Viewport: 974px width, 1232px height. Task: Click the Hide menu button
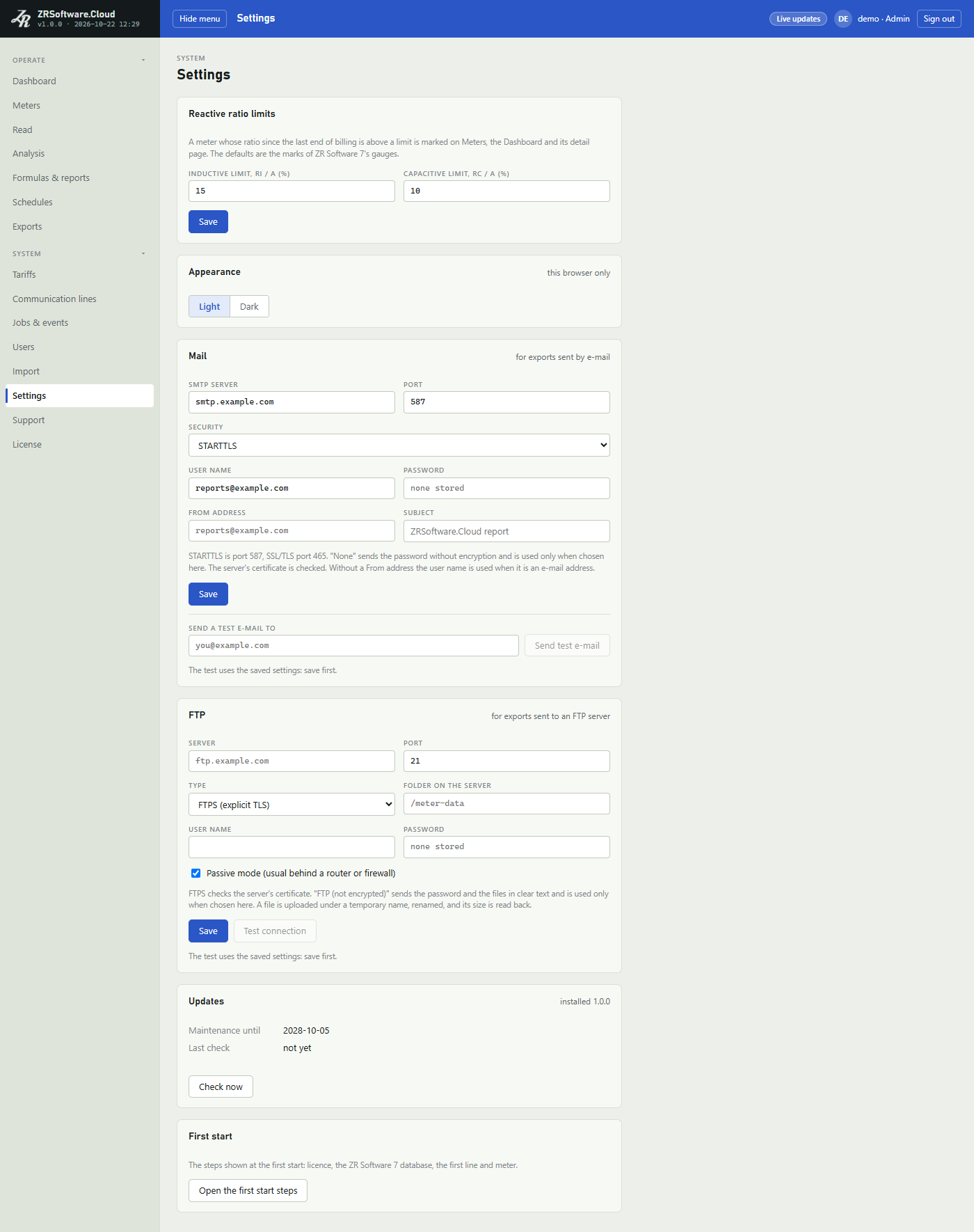(200, 19)
